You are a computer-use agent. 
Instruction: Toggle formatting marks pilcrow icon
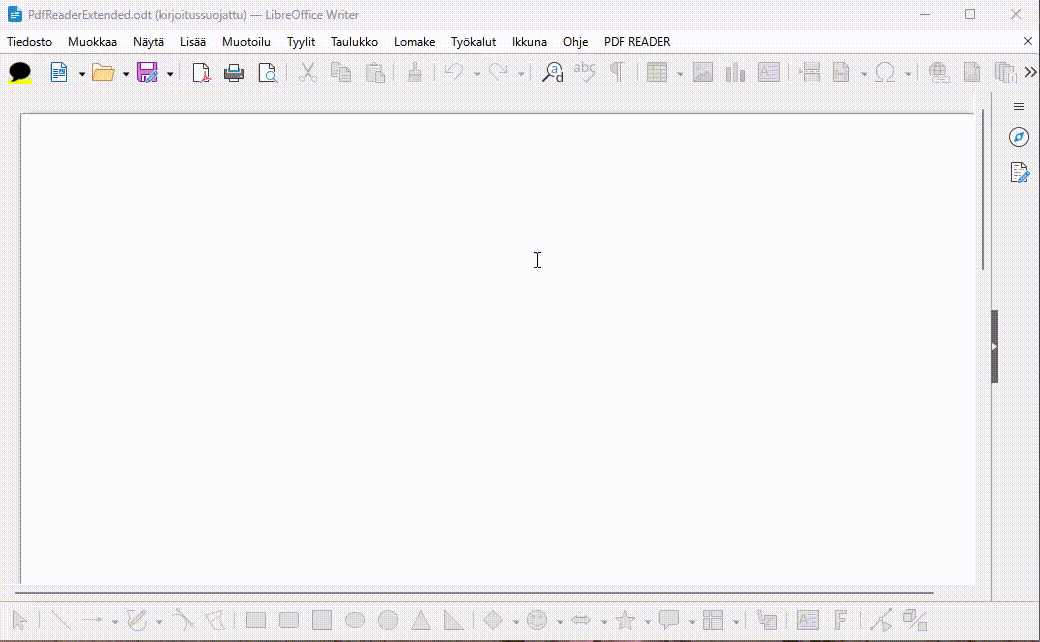point(617,72)
